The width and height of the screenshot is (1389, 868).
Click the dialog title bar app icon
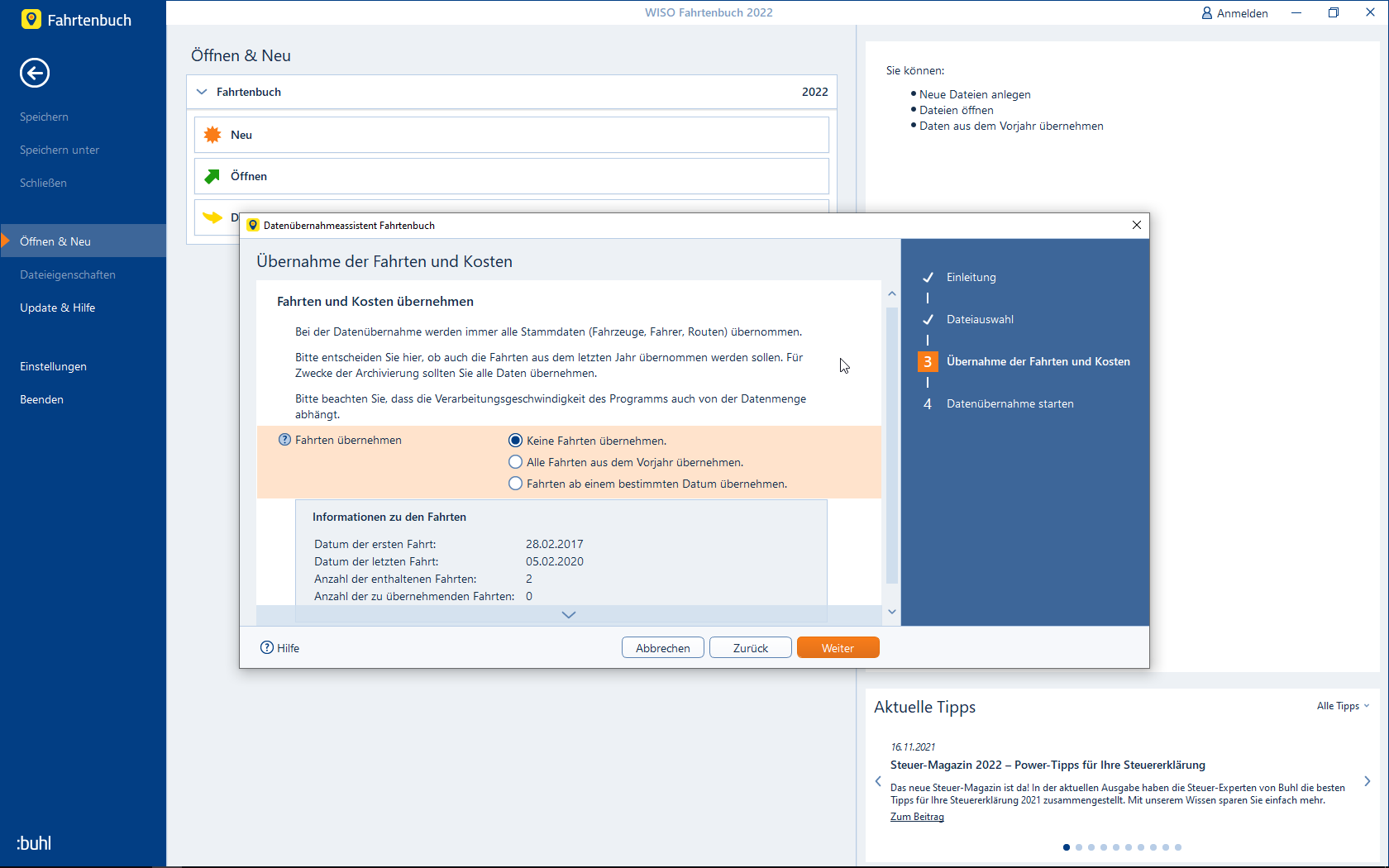[253, 225]
